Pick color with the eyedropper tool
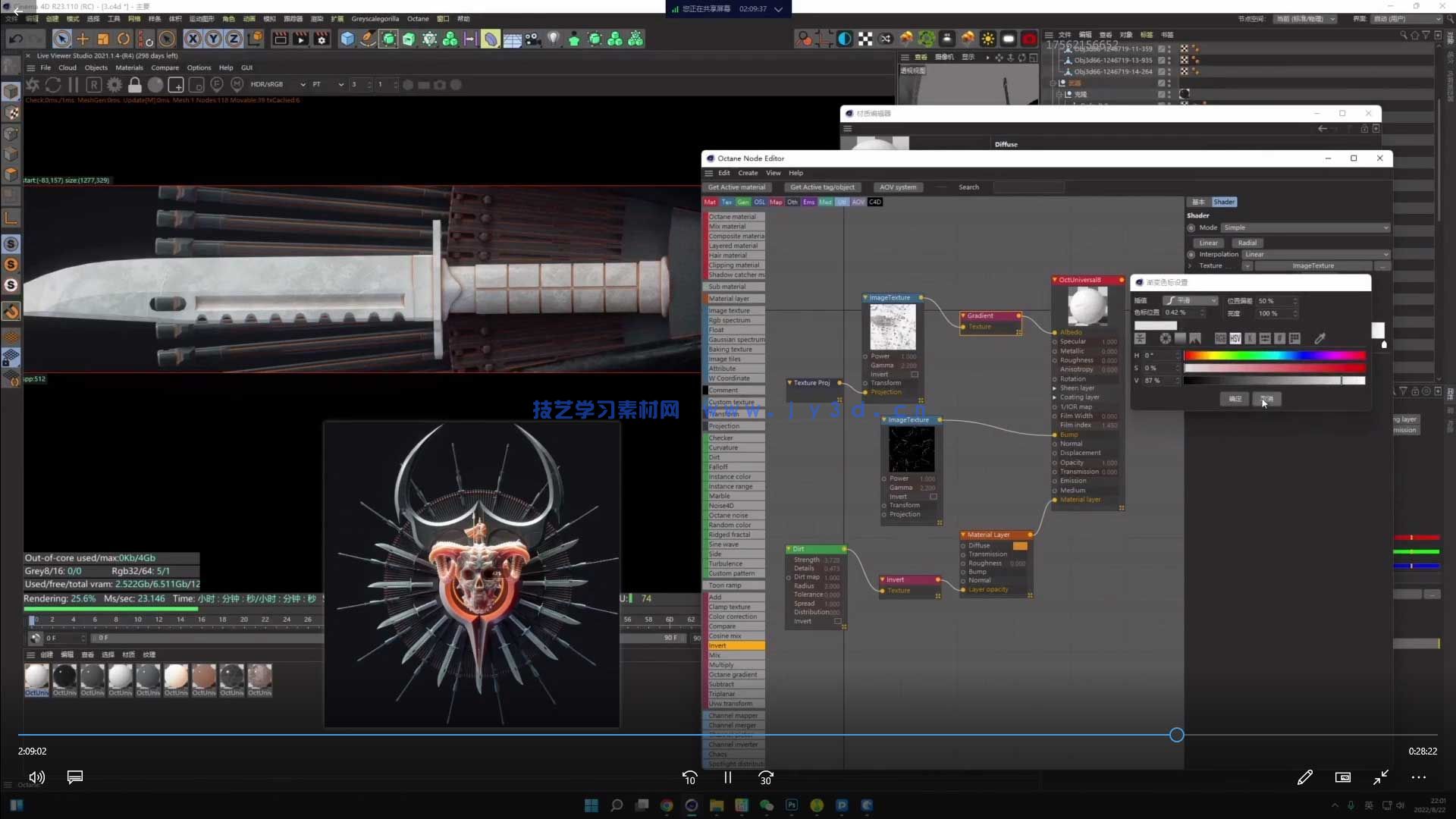 tap(1319, 339)
